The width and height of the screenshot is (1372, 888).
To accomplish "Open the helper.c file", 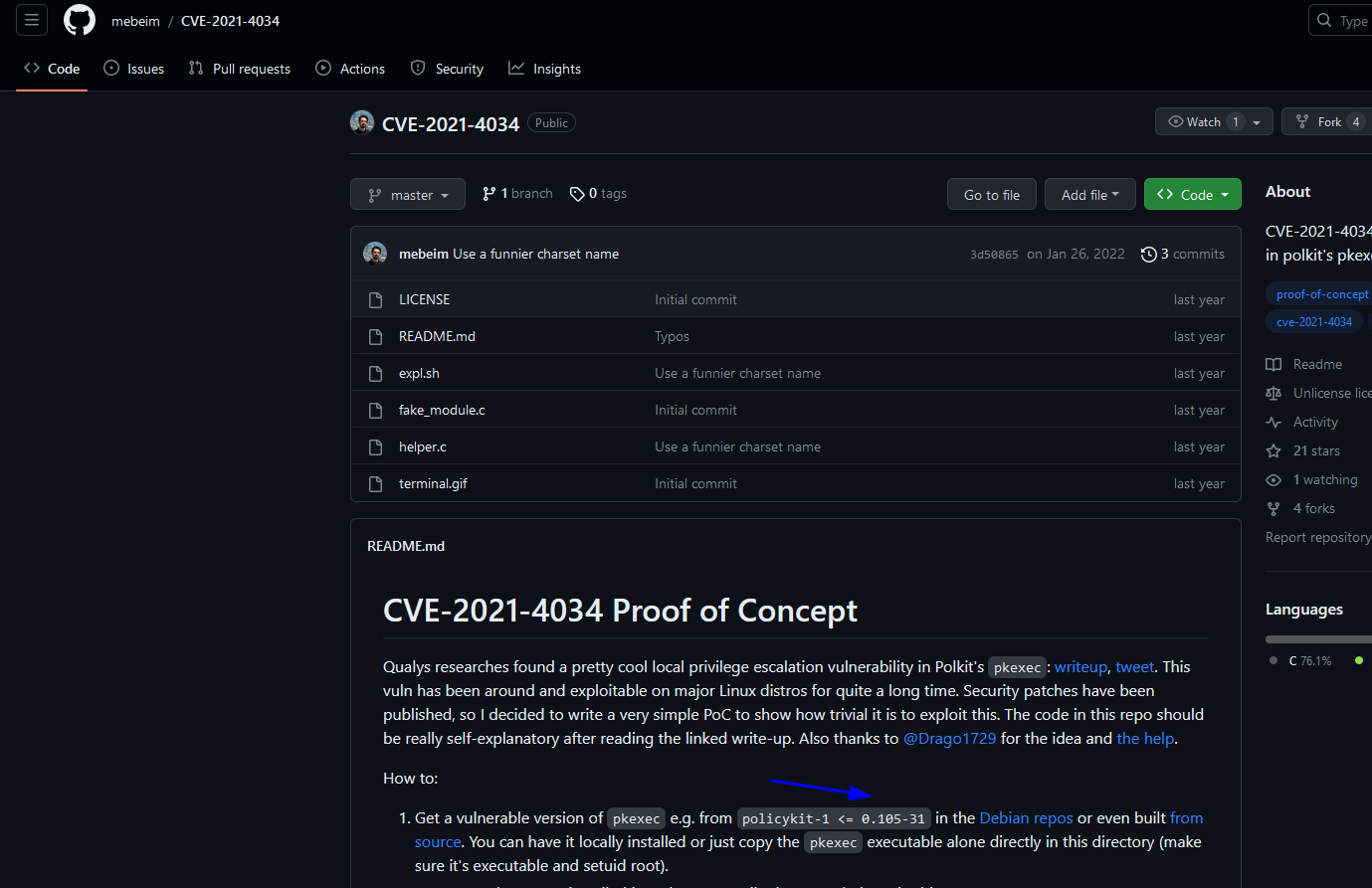I will coord(423,446).
